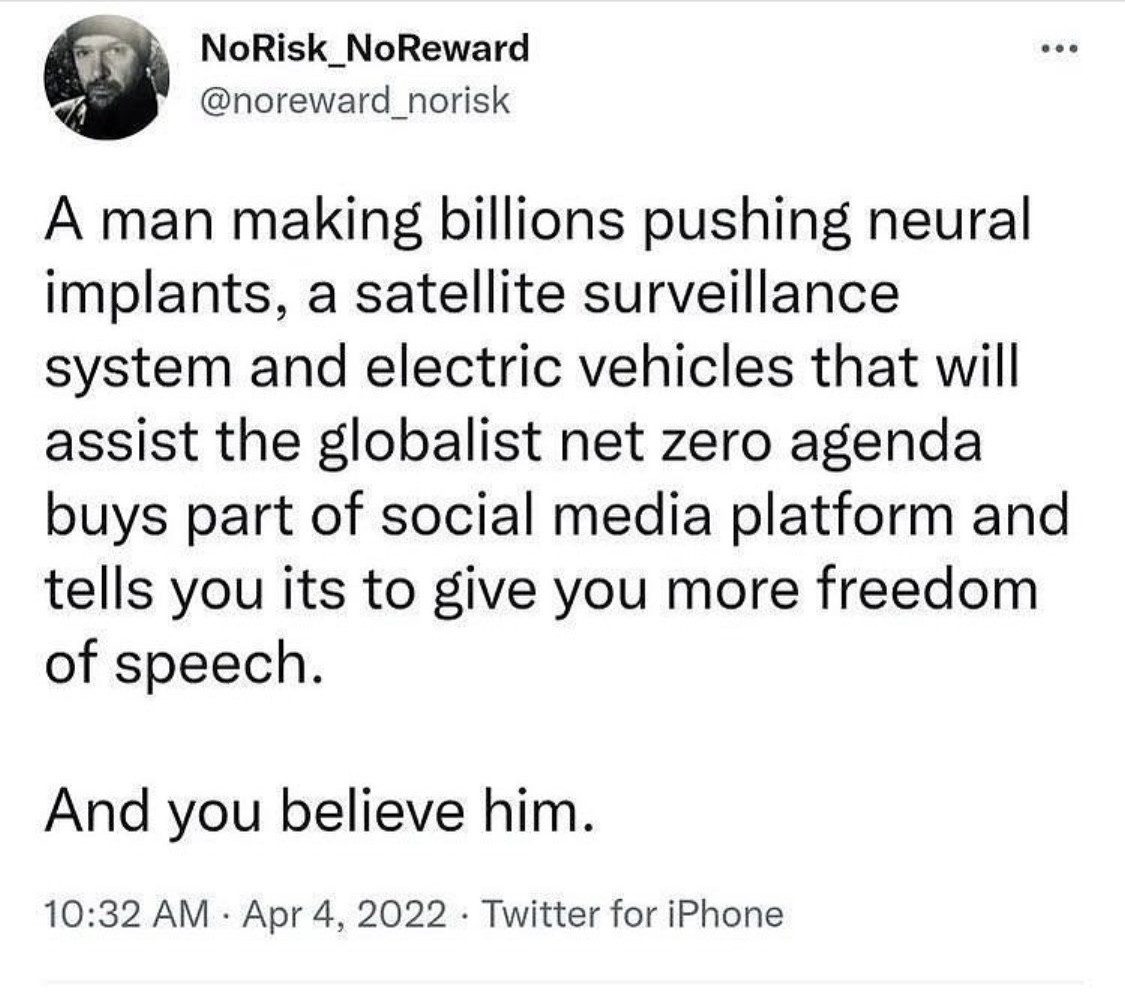The height and width of the screenshot is (994, 1125).
Task: Open the NoRisk_NoReward display name link
Action: coord(365,48)
